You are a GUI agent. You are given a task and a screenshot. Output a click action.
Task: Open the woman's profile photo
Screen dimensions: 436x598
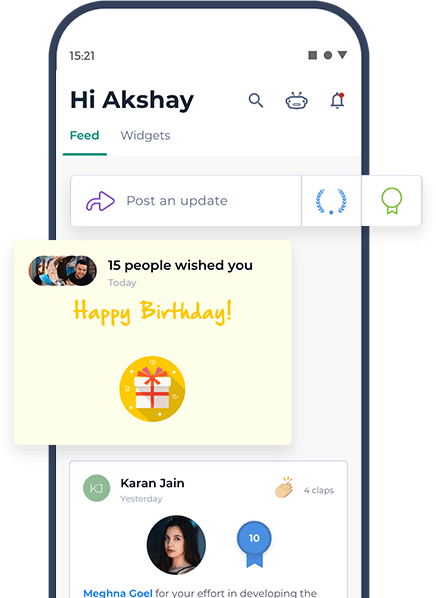pos(176,545)
